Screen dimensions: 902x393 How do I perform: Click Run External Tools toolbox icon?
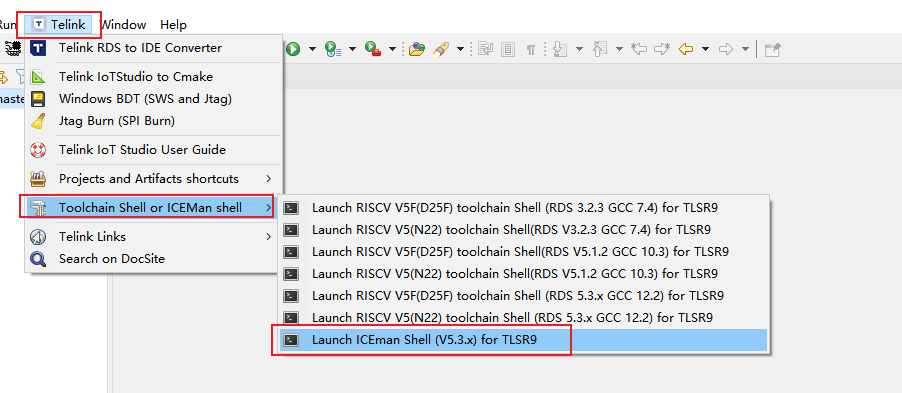pyautogui.click(x=373, y=49)
